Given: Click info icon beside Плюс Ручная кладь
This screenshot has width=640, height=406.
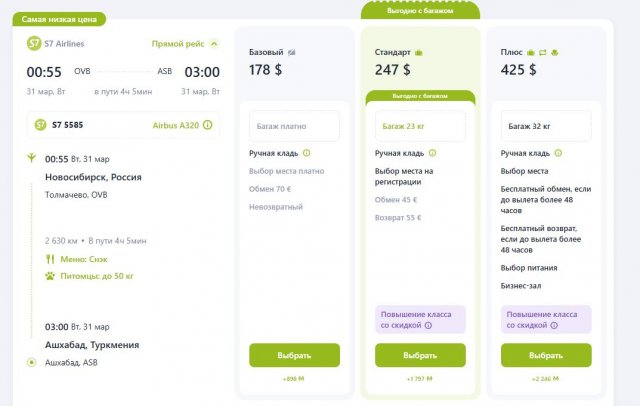Looking at the screenshot, I should pos(558,153).
